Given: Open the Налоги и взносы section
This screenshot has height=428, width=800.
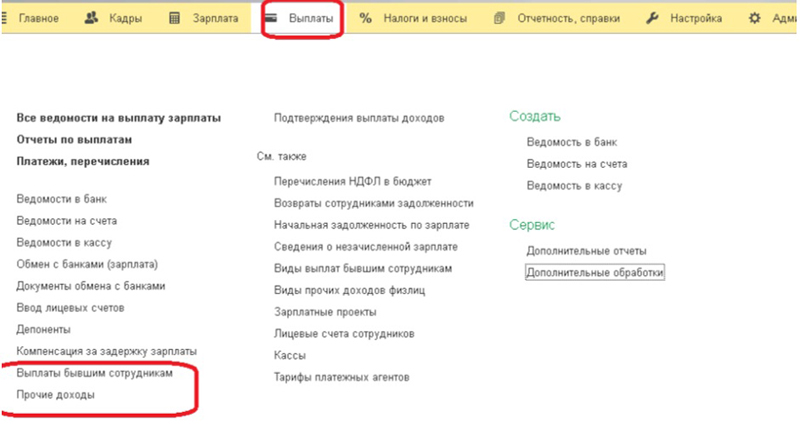Looking at the screenshot, I should coord(425,18).
